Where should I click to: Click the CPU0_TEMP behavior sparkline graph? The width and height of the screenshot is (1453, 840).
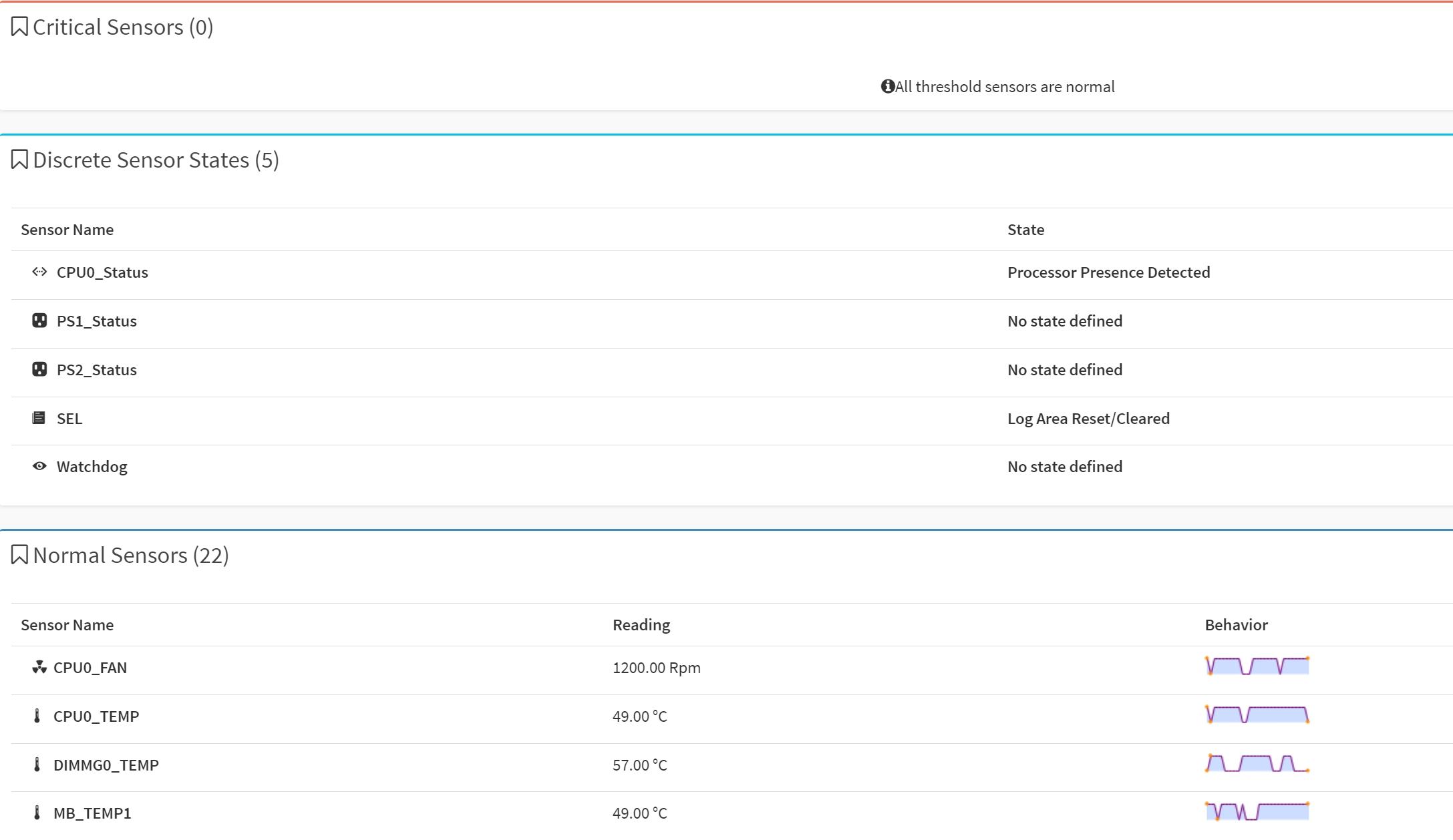click(x=1257, y=715)
